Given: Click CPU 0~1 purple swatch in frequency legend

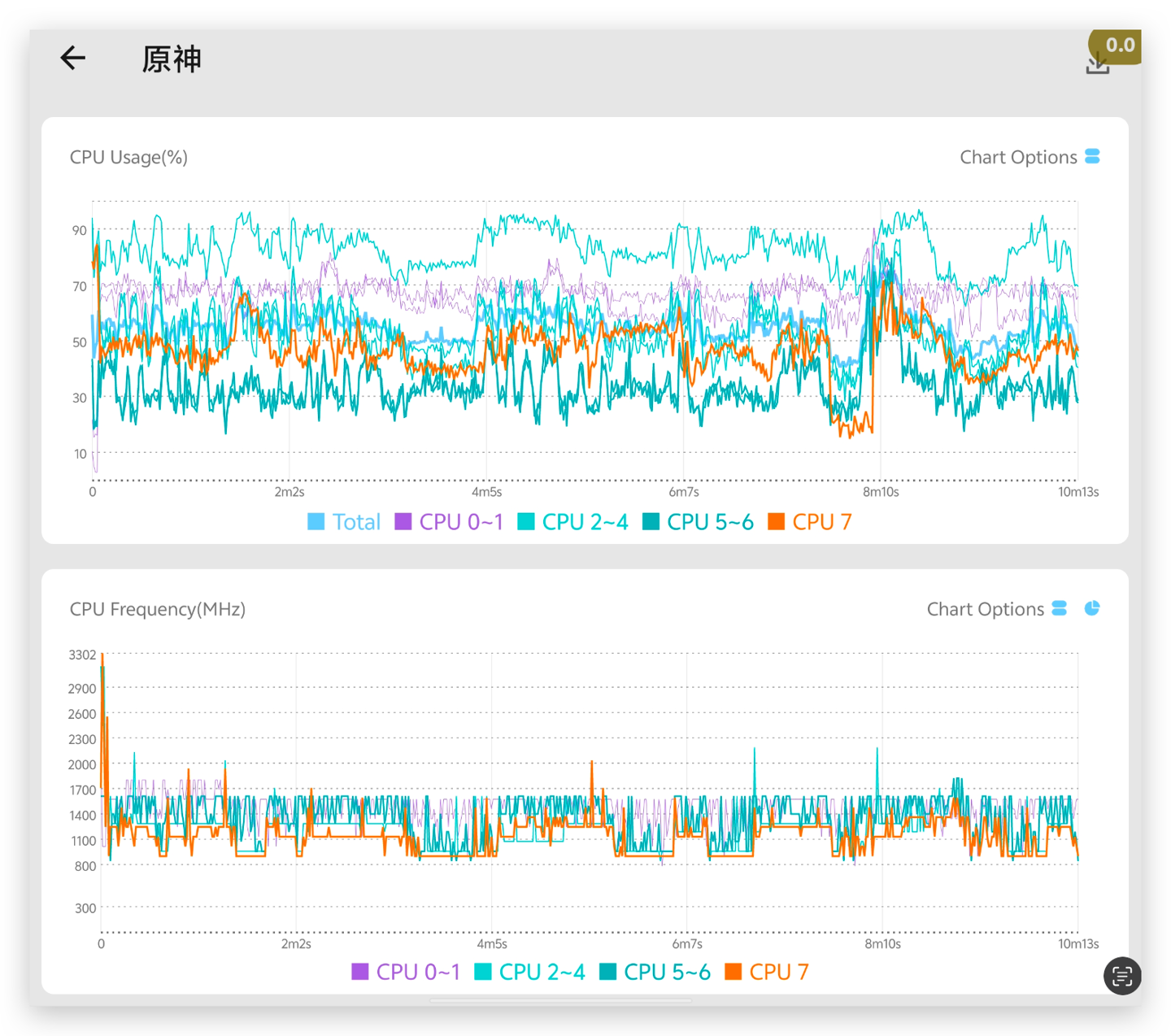Looking at the screenshot, I should click(x=359, y=972).
